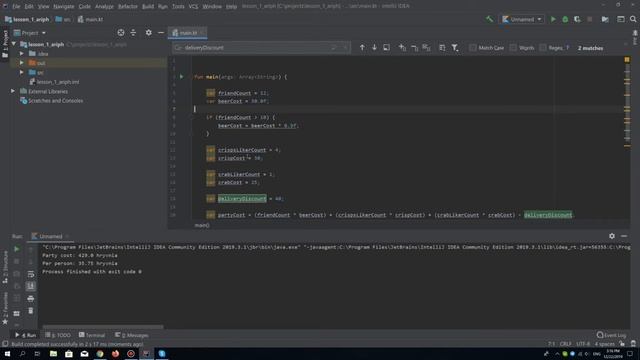The width and height of the screenshot is (640, 360).
Task: Select the Unnamed tab in Run panel
Action: click(50, 236)
